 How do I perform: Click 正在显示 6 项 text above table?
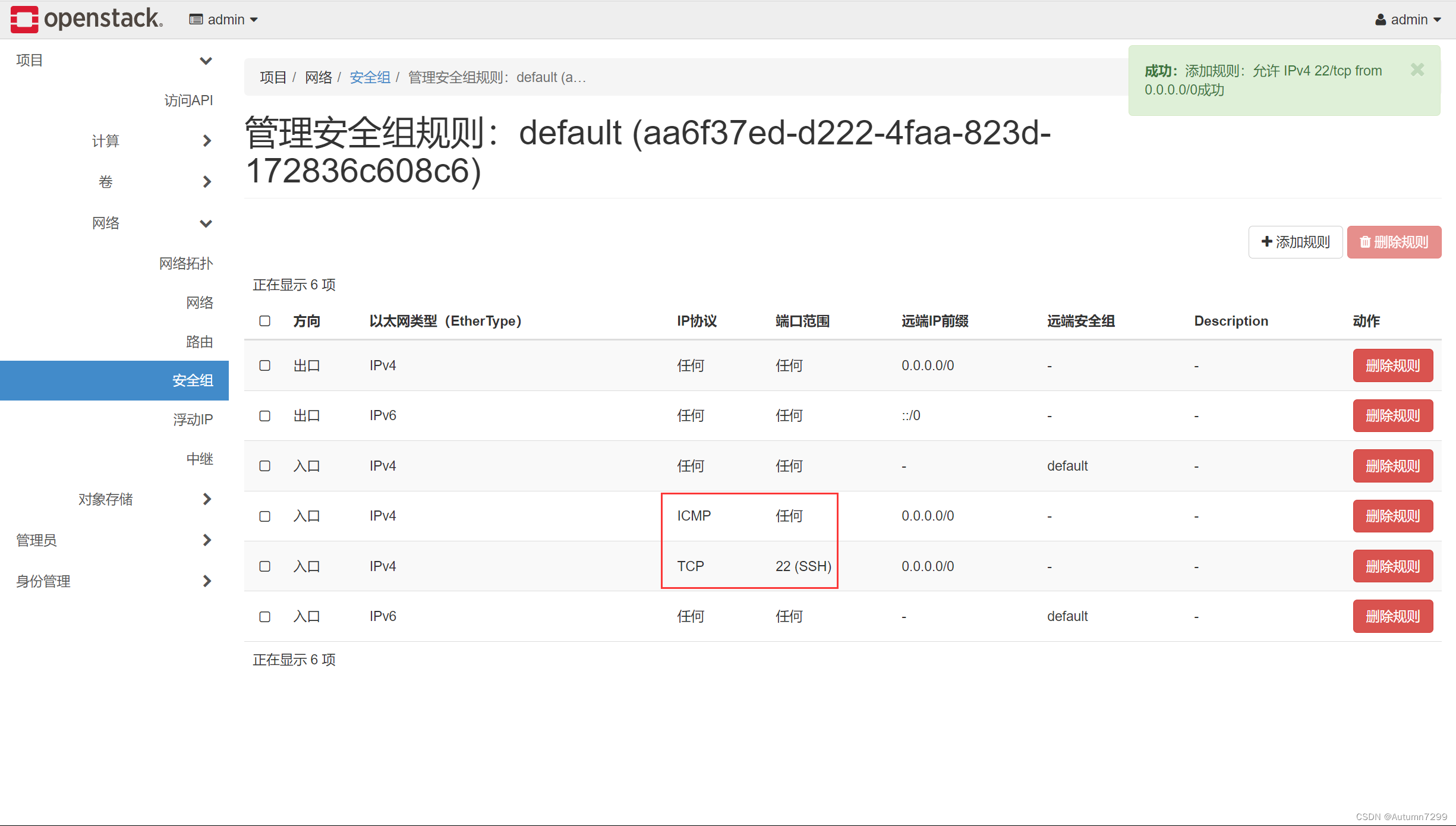coord(294,285)
